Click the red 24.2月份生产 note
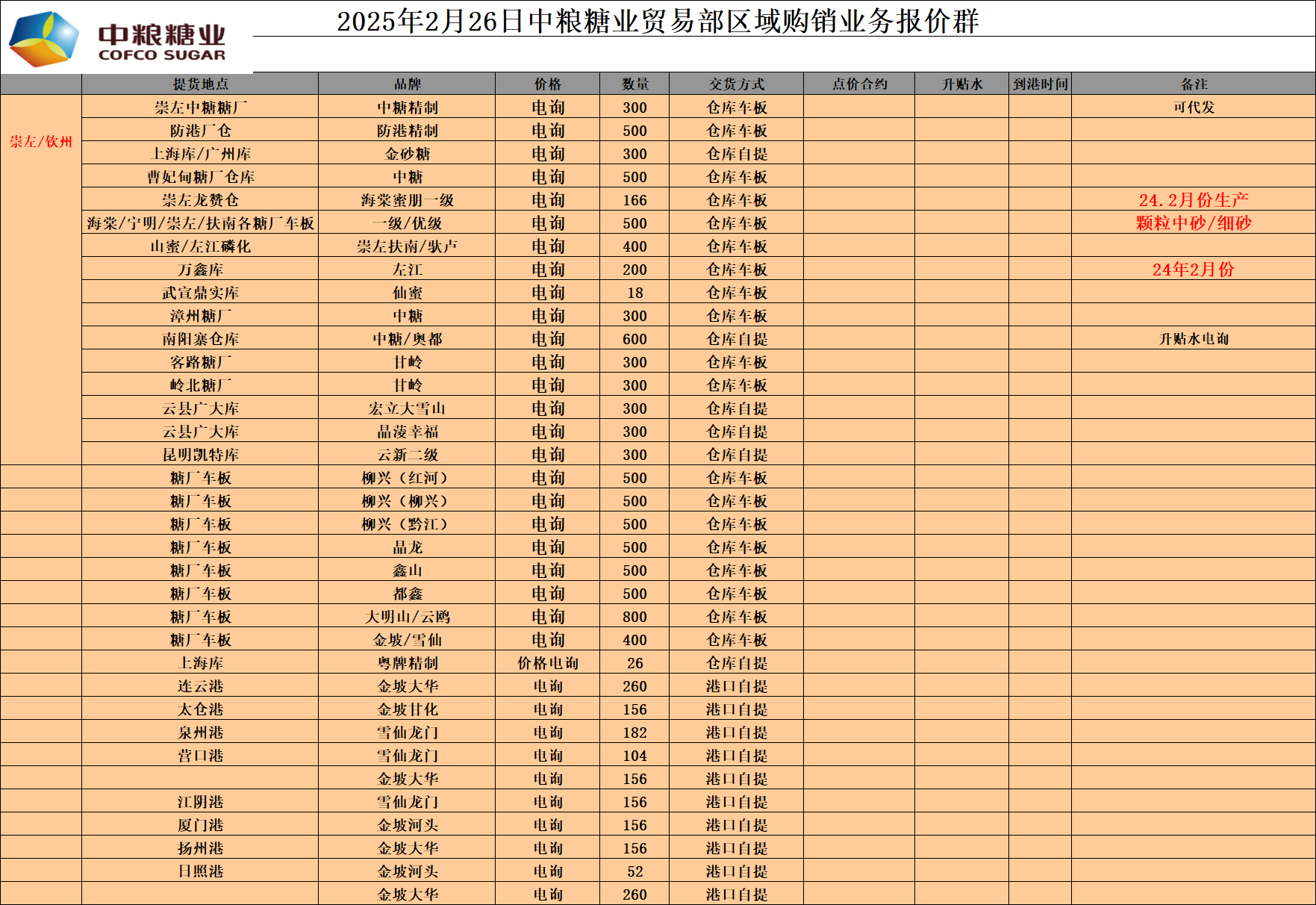The width and height of the screenshot is (1316, 905). point(1194,199)
